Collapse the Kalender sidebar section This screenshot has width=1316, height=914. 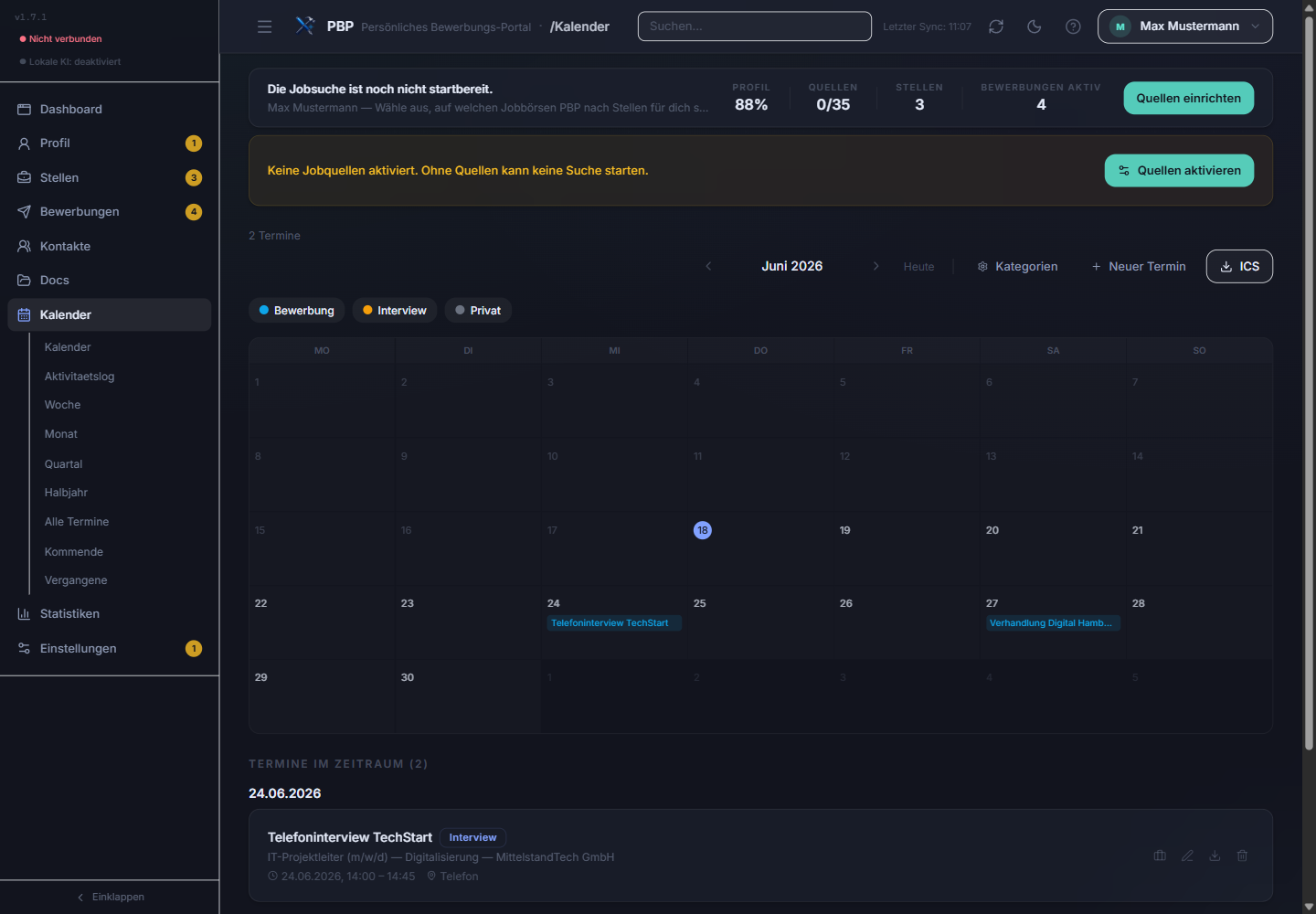tap(110, 314)
